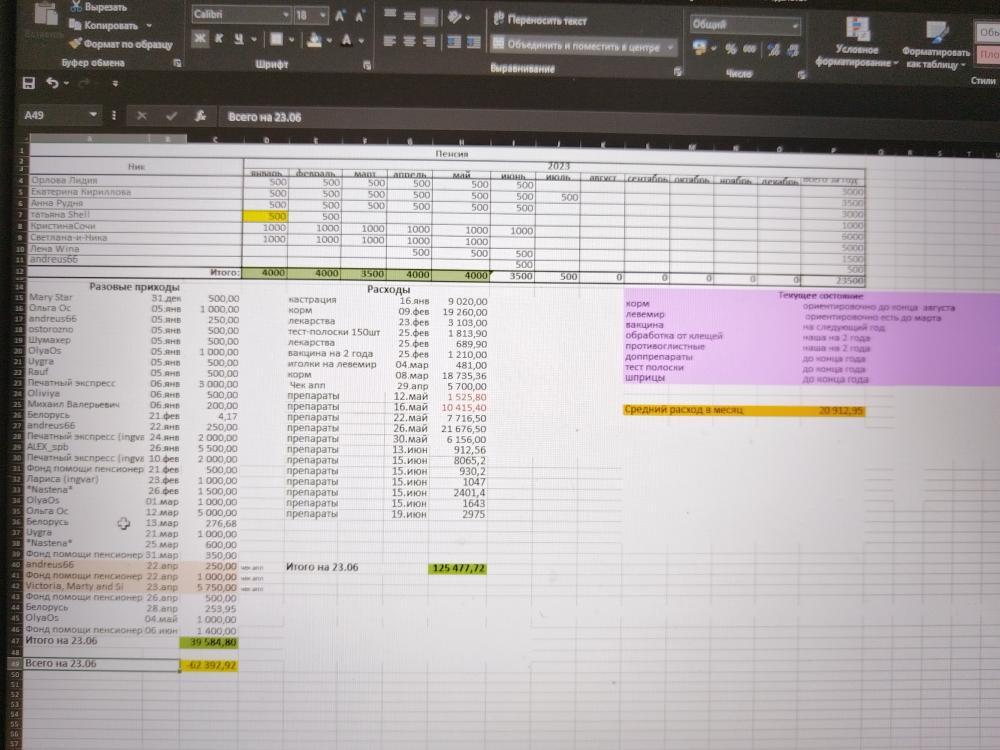Toggle italic formatting (К) button
The height and width of the screenshot is (750, 1000).
(x=219, y=39)
